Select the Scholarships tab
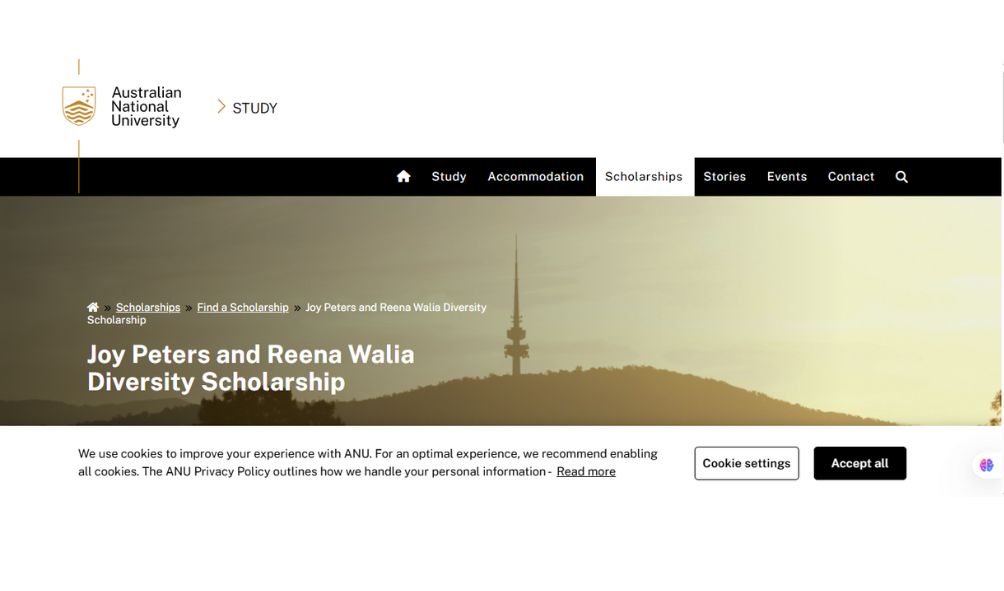Screen dimensions: 1004x591 tap(644, 177)
